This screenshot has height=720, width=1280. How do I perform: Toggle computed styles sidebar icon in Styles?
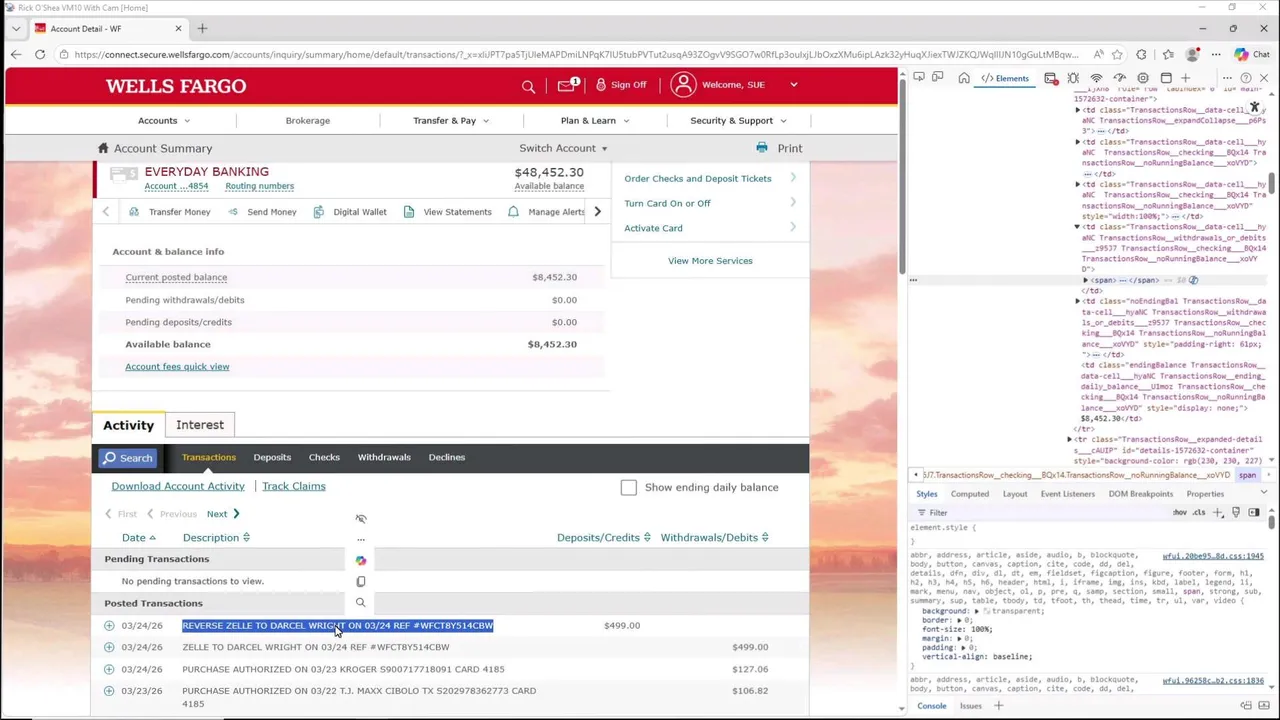tap(1254, 512)
